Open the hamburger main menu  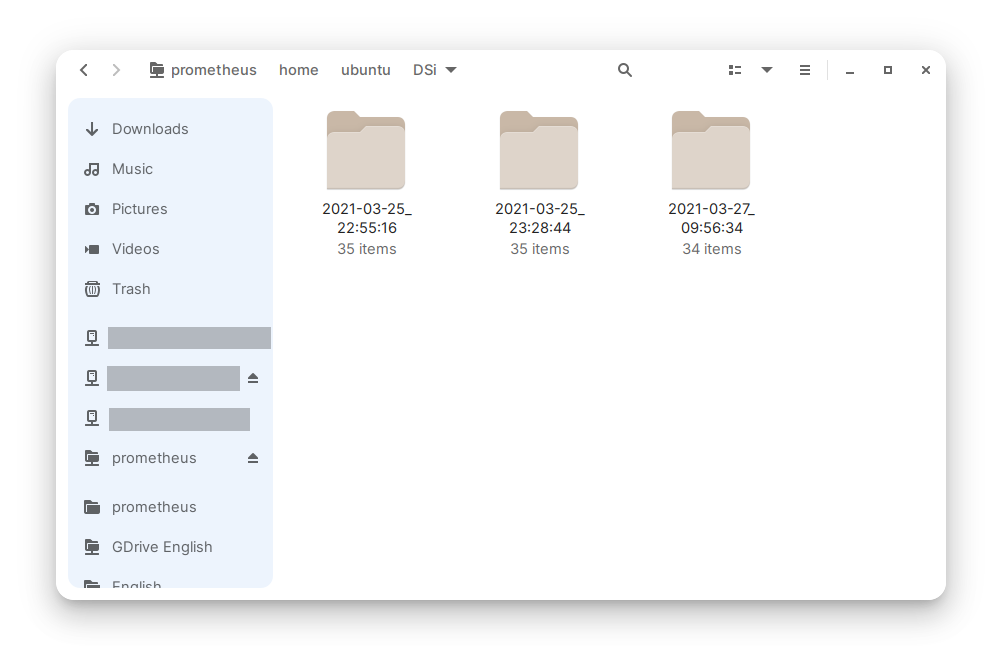click(x=805, y=70)
